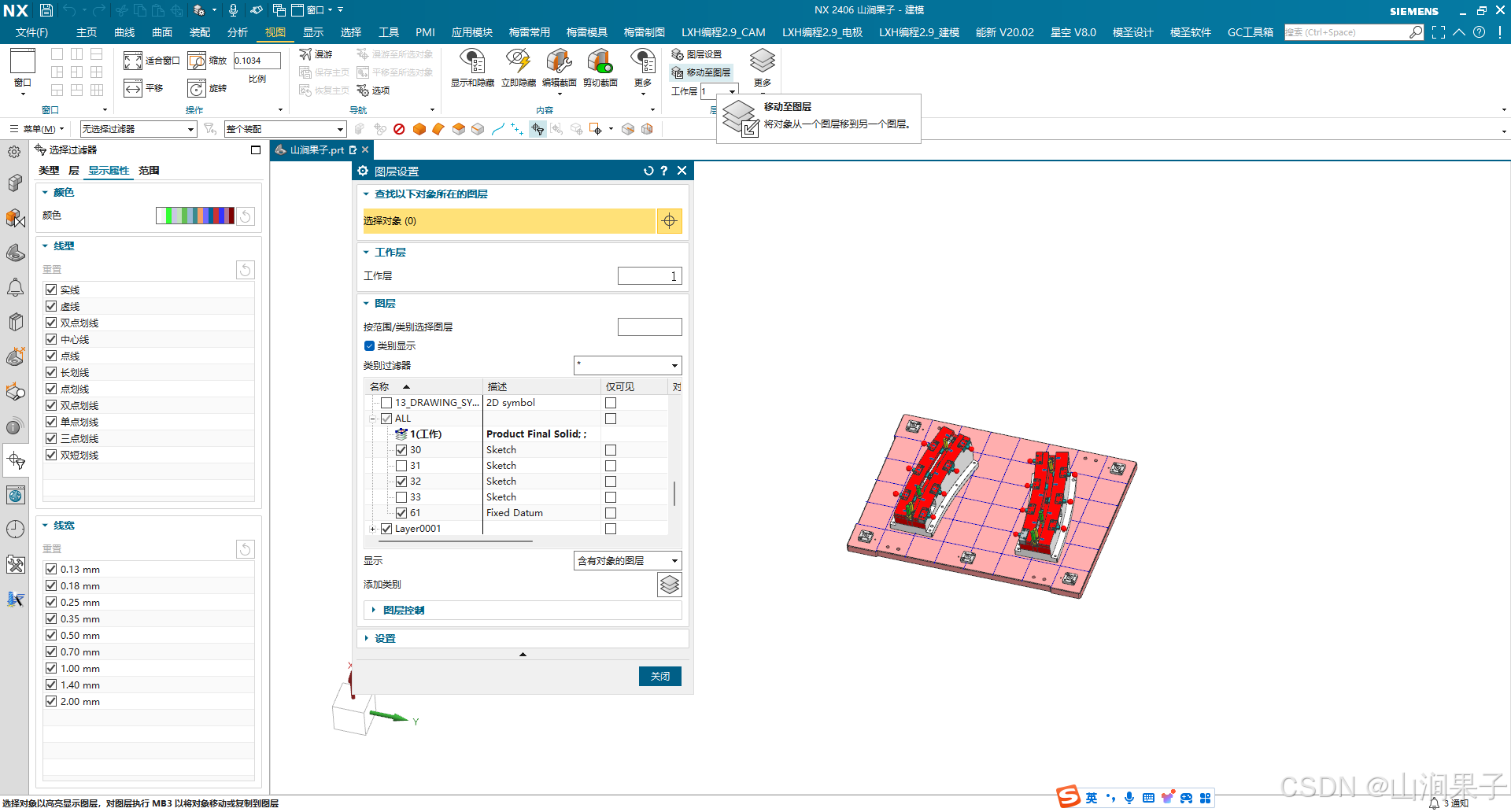Open the 显示属性 tab in filter panel
This screenshot has width=1511, height=812.
click(x=109, y=171)
